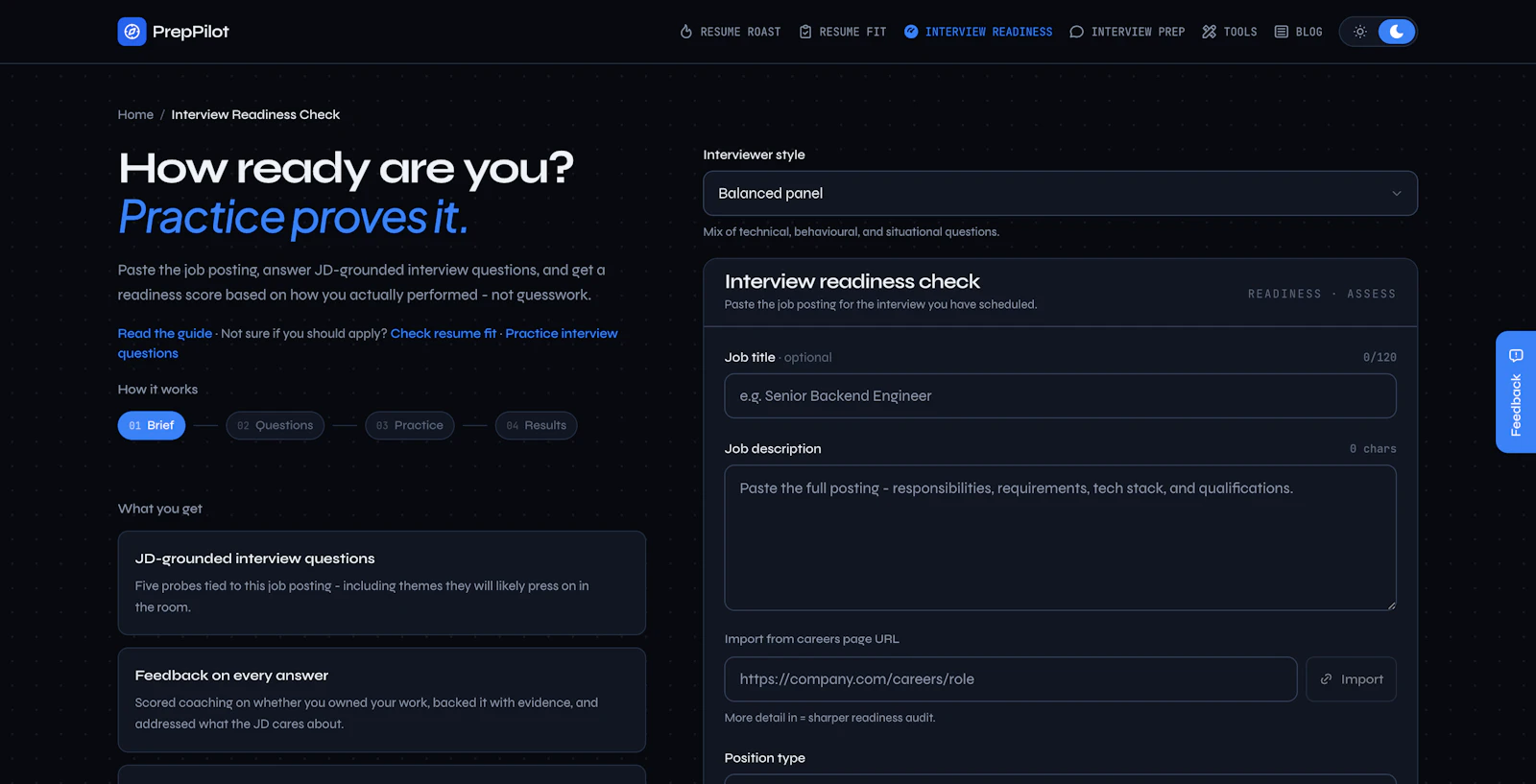Click the Practice proves it heading
Viewport: 1536px width, 784px height.
(x=294, y=218)
